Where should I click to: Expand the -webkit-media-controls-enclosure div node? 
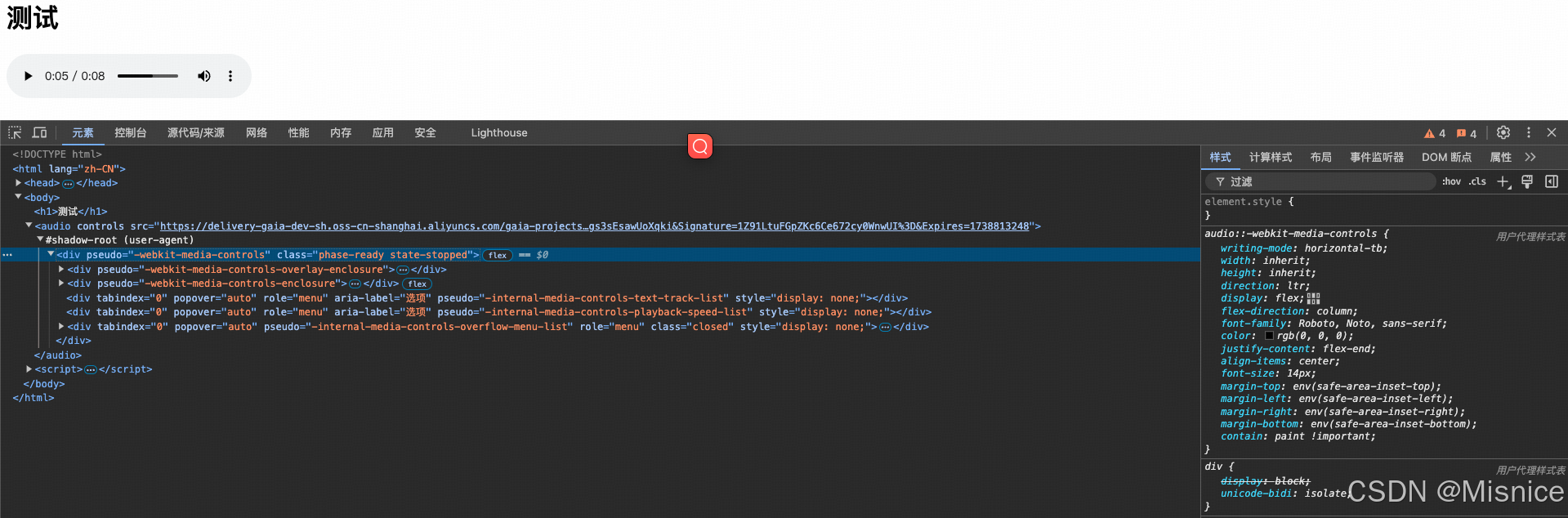pos(61,283)
